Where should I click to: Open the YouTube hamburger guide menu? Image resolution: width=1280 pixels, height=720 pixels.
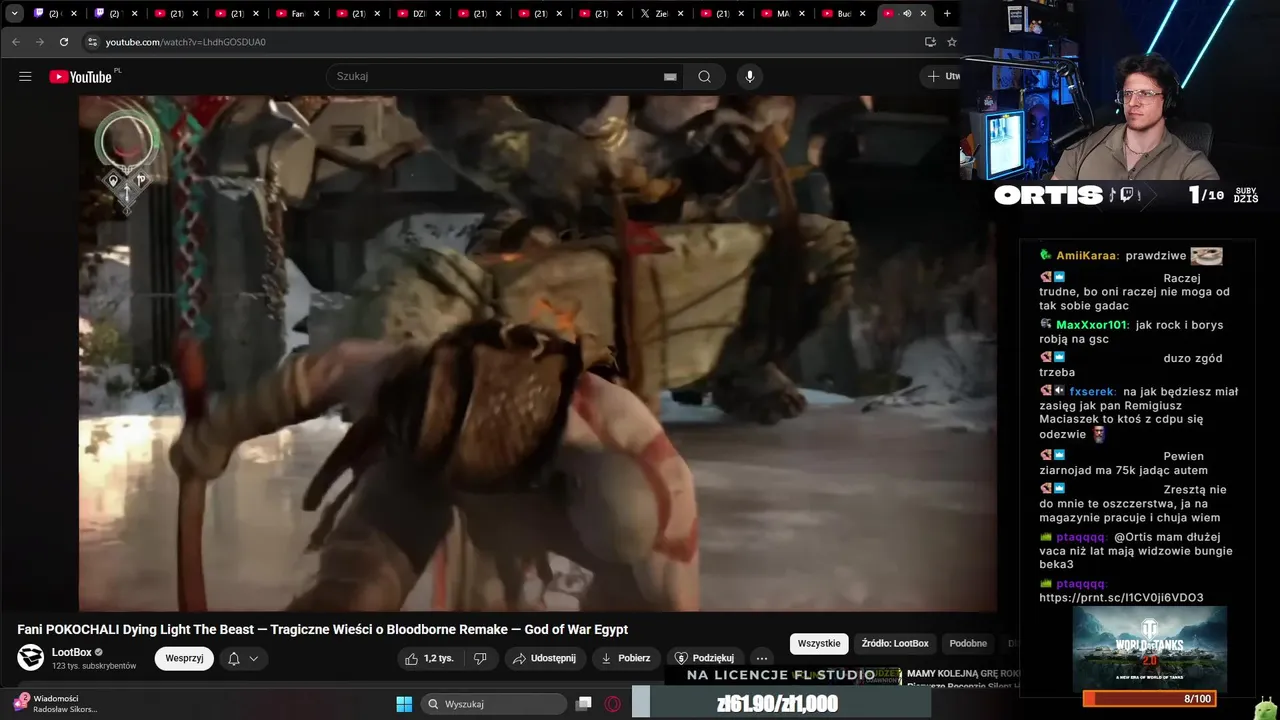tap(25, 76)
